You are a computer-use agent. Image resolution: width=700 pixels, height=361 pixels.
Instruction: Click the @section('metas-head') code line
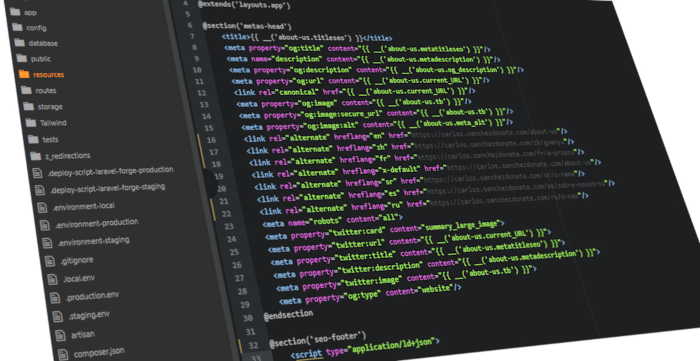point(247,26)
